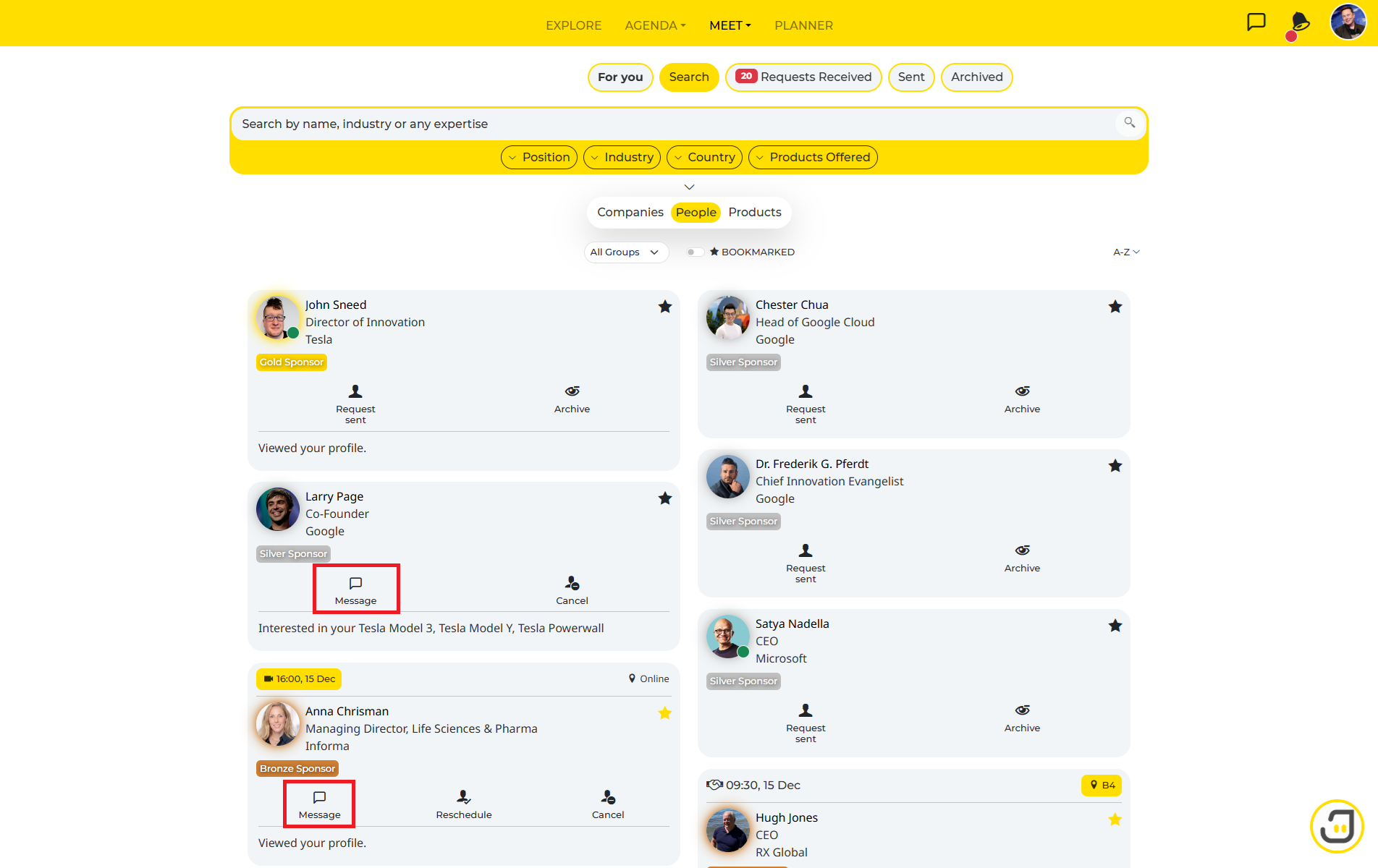The width and height of the screenshot is (1378, 868).
Task: Cancel the meeting with Anna Chrisman
Action: (608, 804)
